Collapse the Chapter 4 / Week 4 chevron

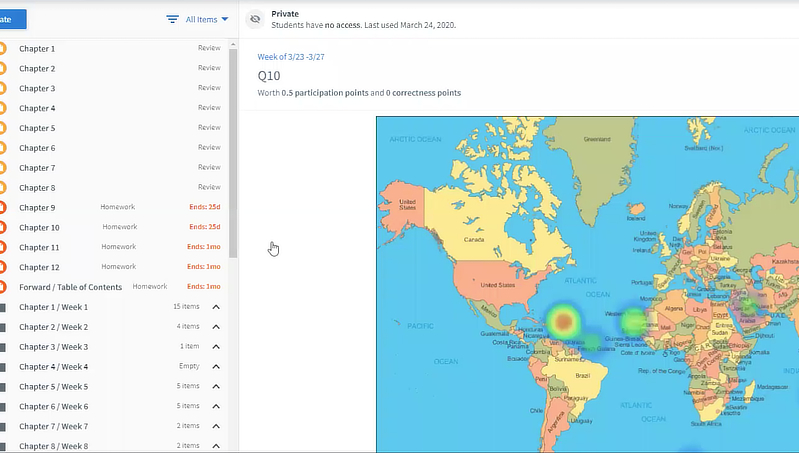(216, 367)
